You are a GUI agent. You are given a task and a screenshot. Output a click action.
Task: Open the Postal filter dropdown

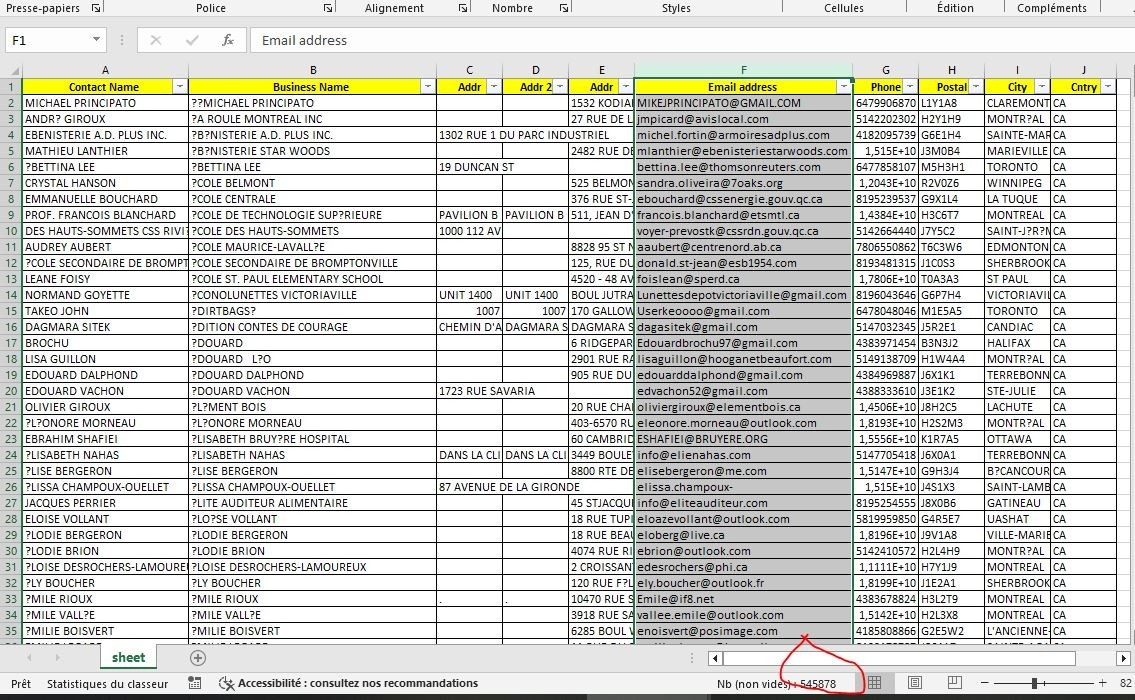pos(976,87)
